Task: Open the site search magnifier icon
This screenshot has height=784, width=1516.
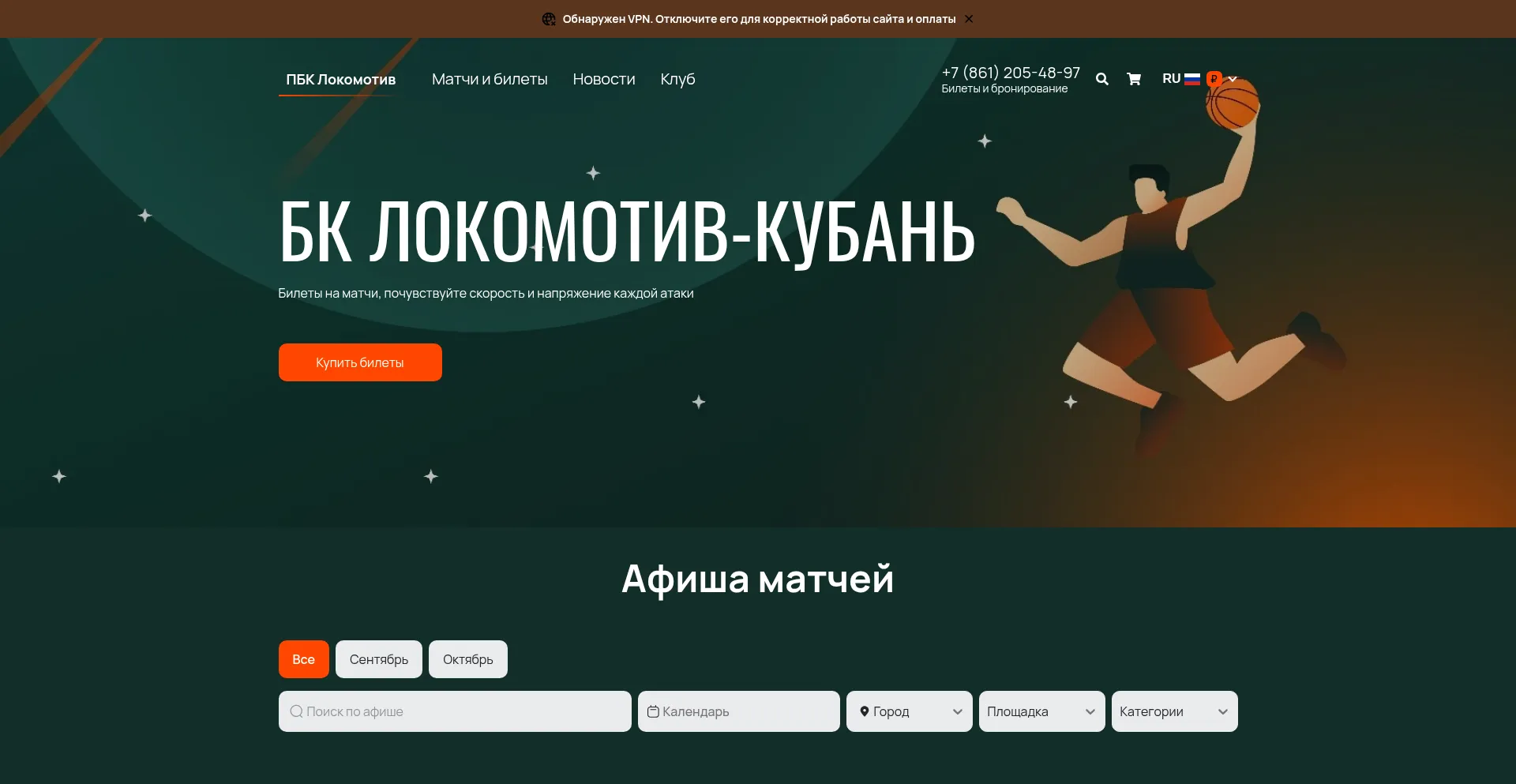Action: 1102,79
